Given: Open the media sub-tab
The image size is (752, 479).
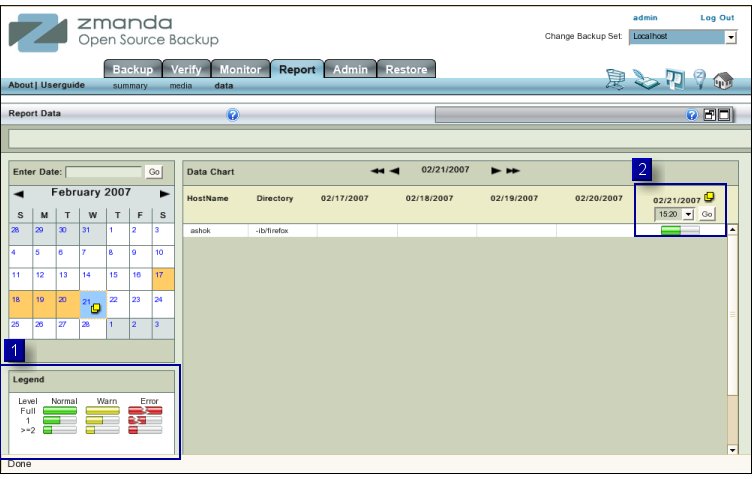Looking at the screenshot, I should tap(181, 86).
